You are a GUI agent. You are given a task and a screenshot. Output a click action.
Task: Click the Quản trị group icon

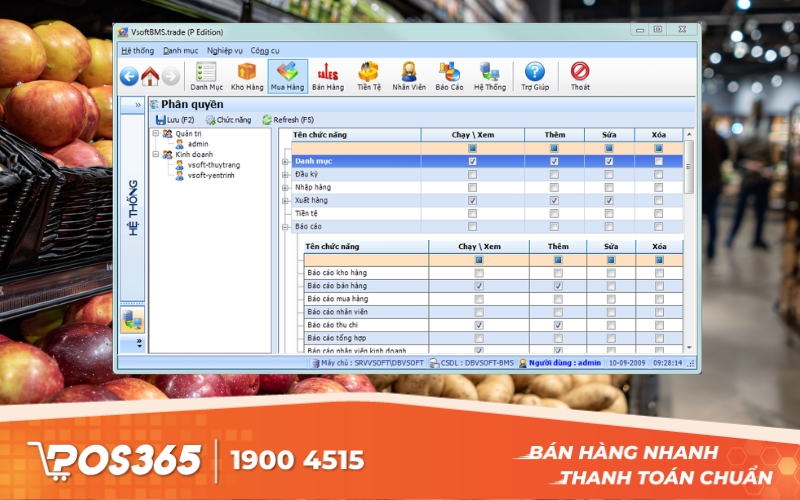pos(167,134)
